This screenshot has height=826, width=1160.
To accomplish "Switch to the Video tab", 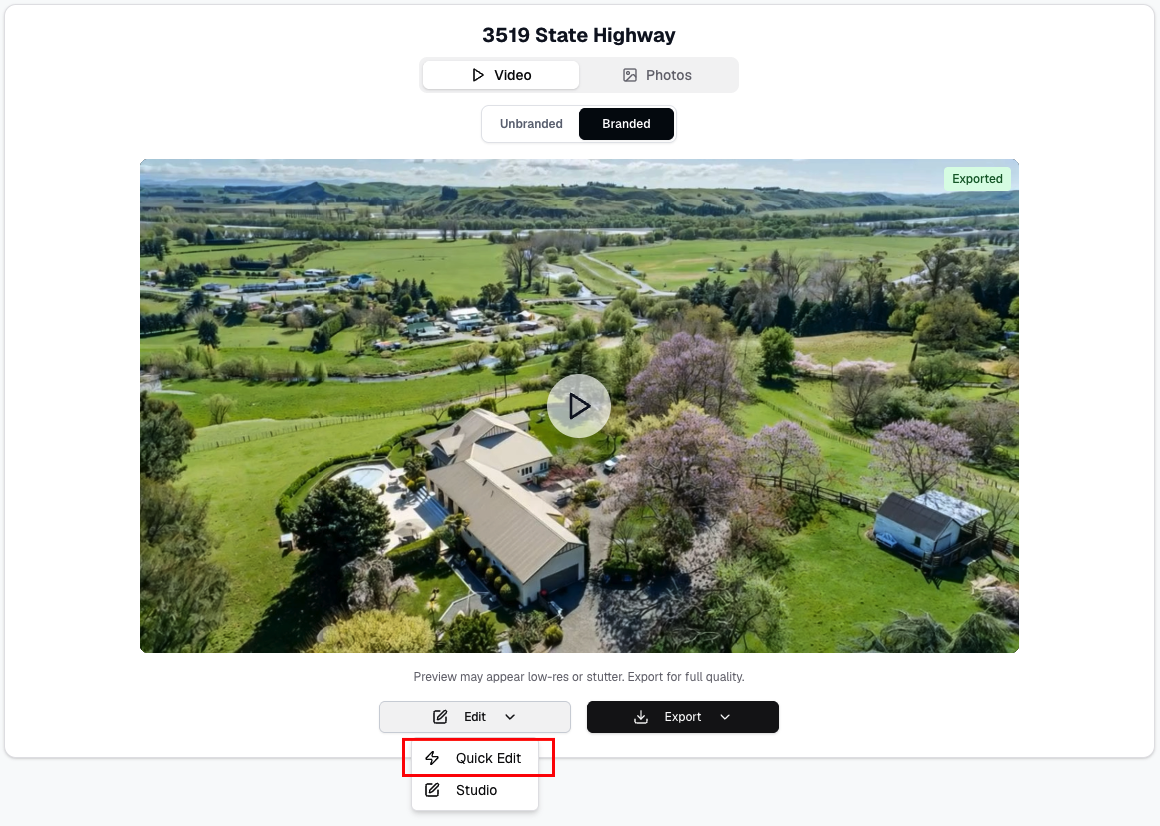I will coord(501,75).
